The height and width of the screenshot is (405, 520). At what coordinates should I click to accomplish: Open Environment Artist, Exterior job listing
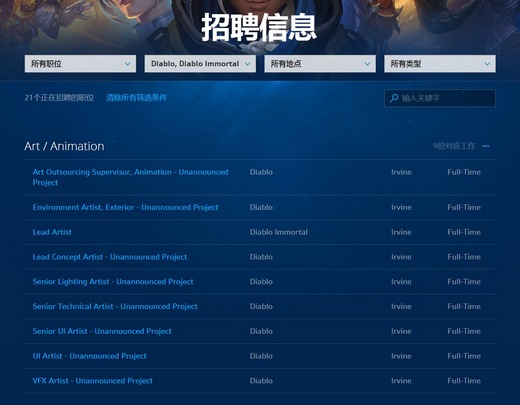tap(125, 207)
